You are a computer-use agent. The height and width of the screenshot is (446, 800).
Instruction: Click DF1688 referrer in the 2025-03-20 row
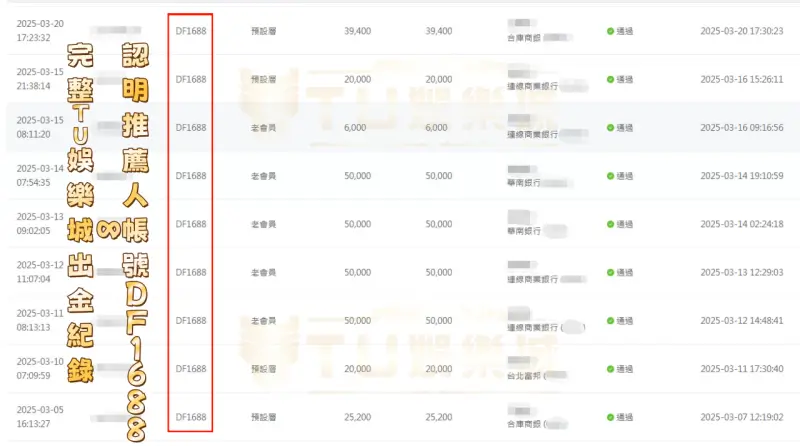(x=190, y=31)
